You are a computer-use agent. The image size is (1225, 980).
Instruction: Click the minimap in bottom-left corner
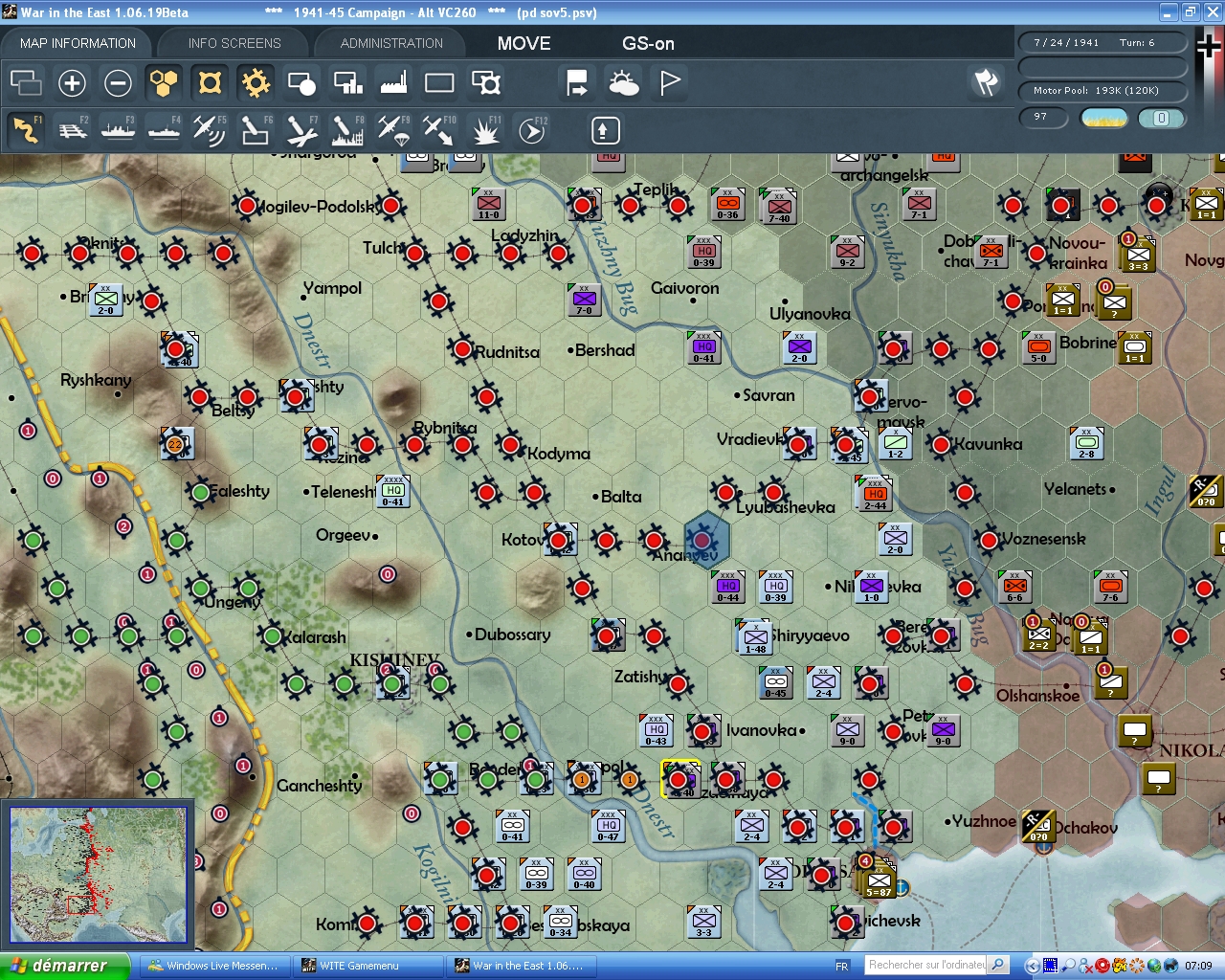click(99, 875)
